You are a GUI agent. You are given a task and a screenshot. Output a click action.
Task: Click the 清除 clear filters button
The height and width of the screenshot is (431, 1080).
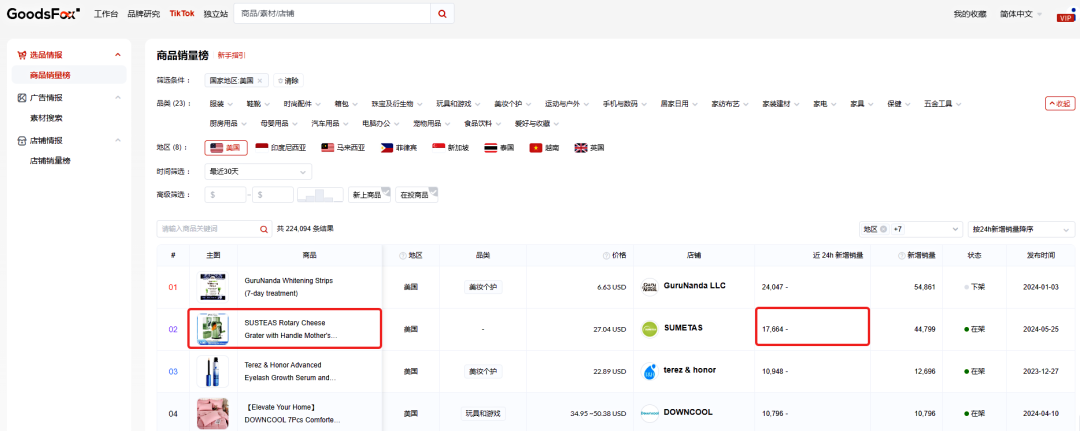[x=288, y=81]
